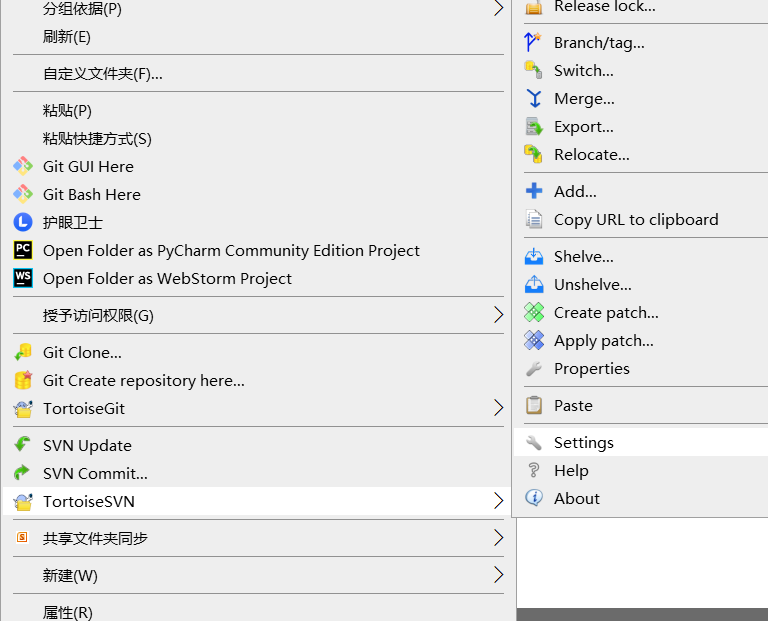
Task: Expand the TortoiseGit submenu arrow
Action: (499, 407)
